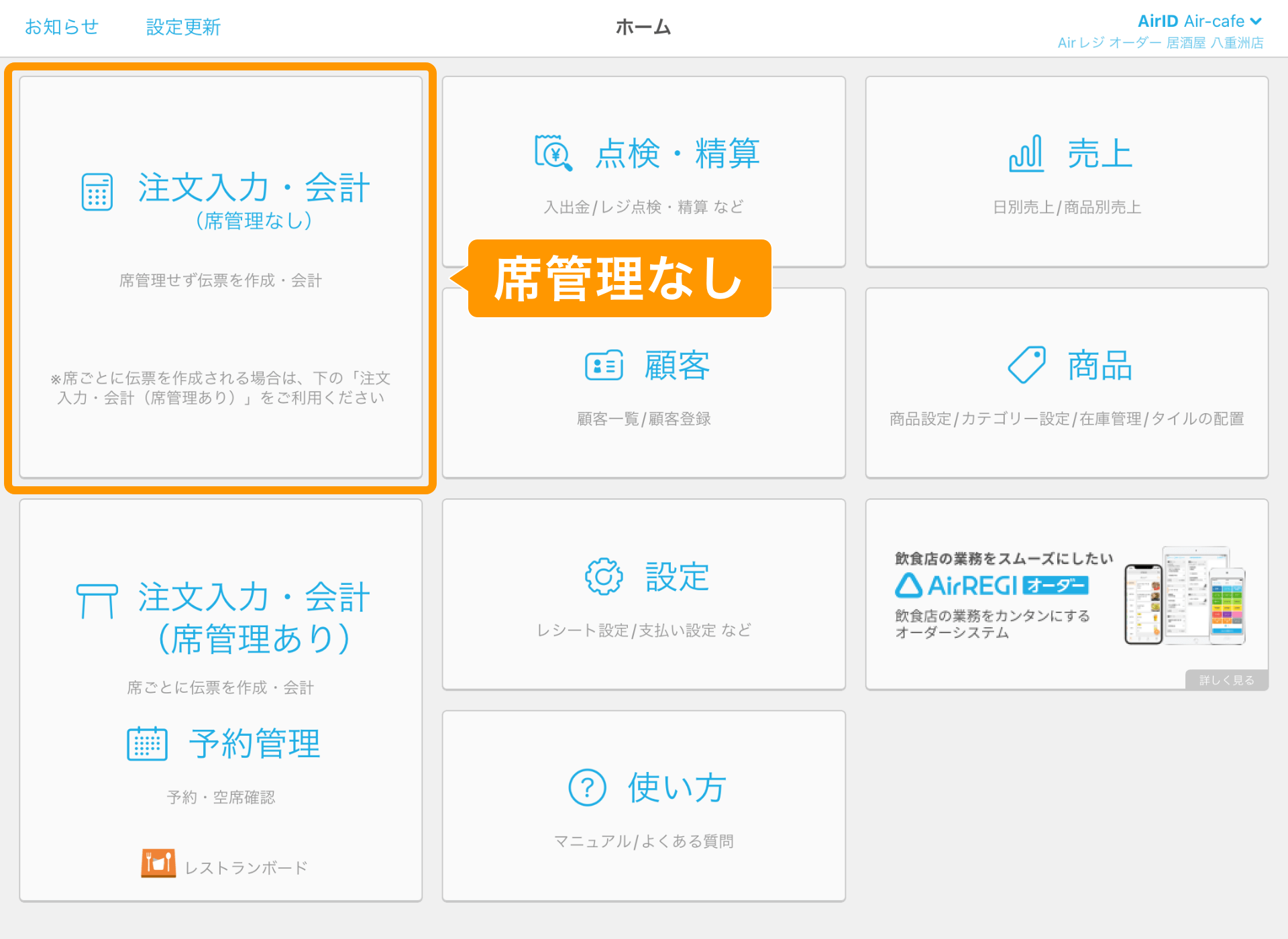Screen dimensions: 1288x939
Task: Expand the AirID Air-cafe account dropdown
Action: click(1199, 21)
